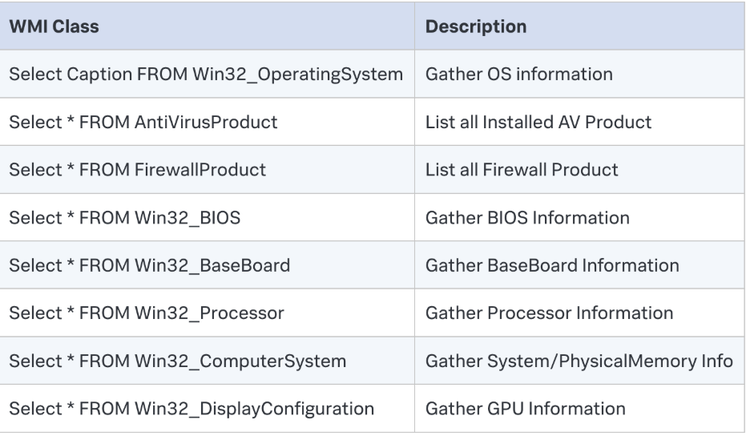750x440 pixels.
Task: Click Gather BaseBoard Information description
Action: [x=552, y=266]
